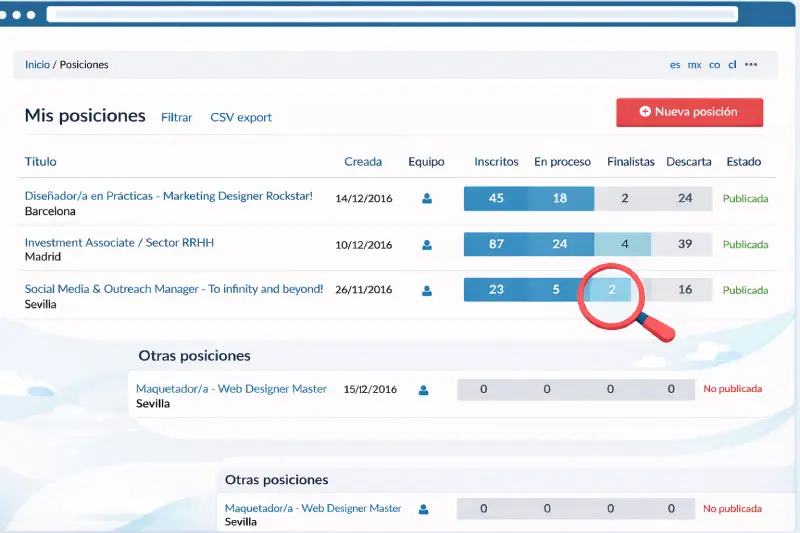Viewport: 800px width, 533px height.
Task: Select the 23 inscritos cell
Action: (x=496, y=290)
